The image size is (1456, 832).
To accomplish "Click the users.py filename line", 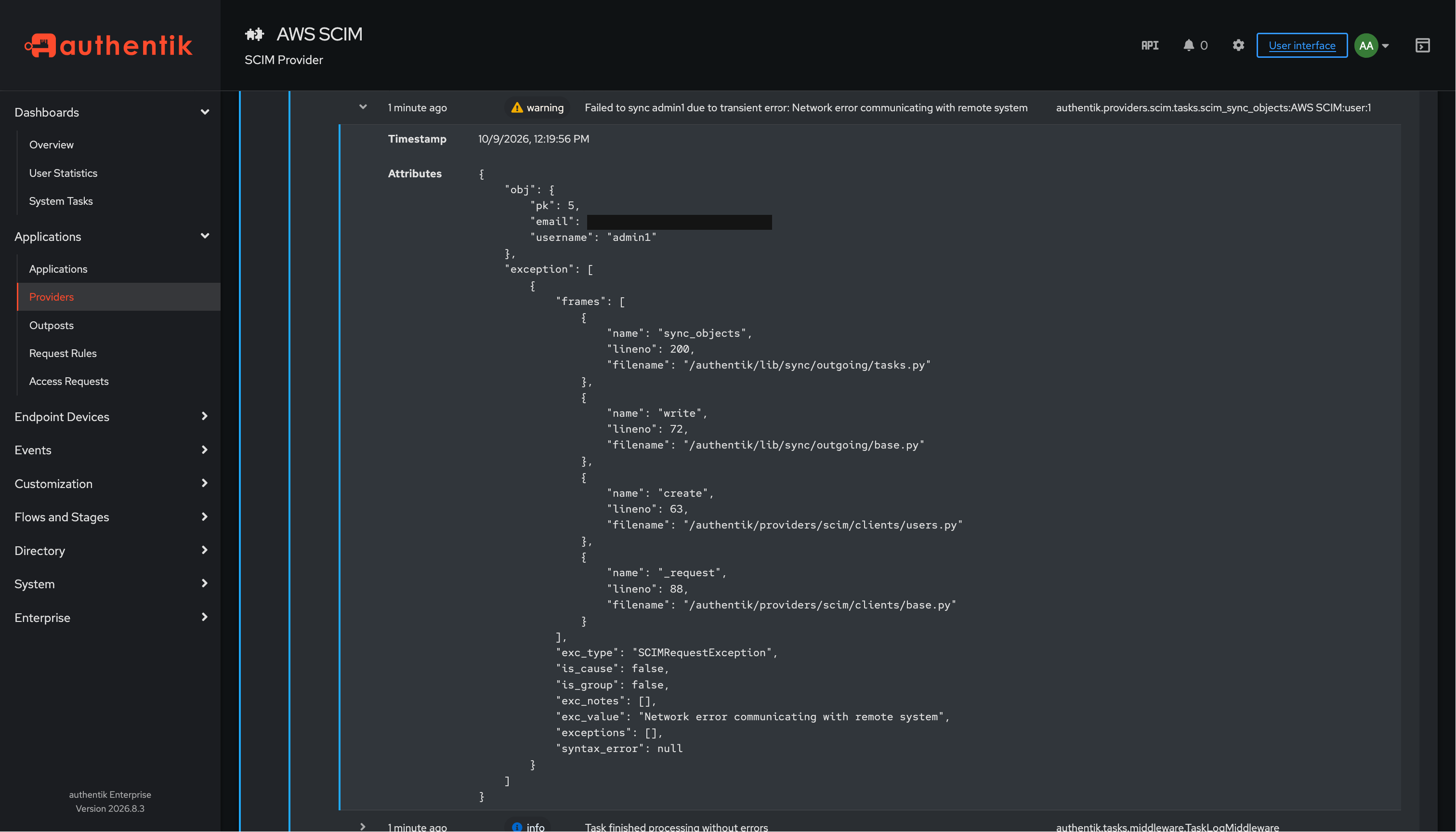I will coord(785,525).
